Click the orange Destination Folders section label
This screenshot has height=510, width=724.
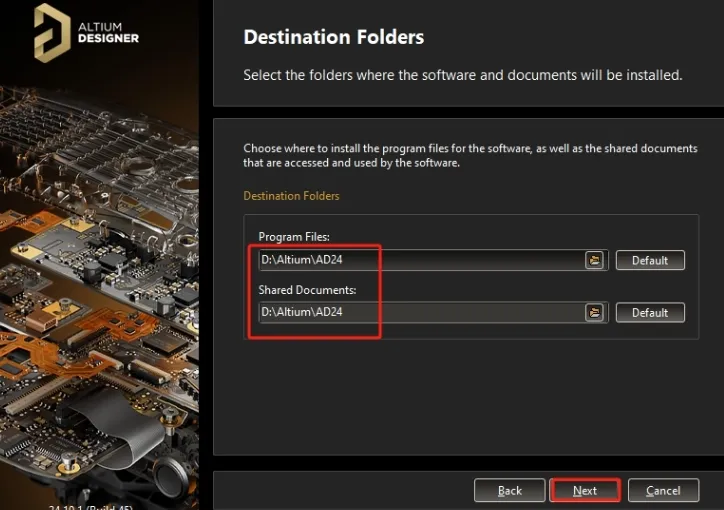click(291, 196)
